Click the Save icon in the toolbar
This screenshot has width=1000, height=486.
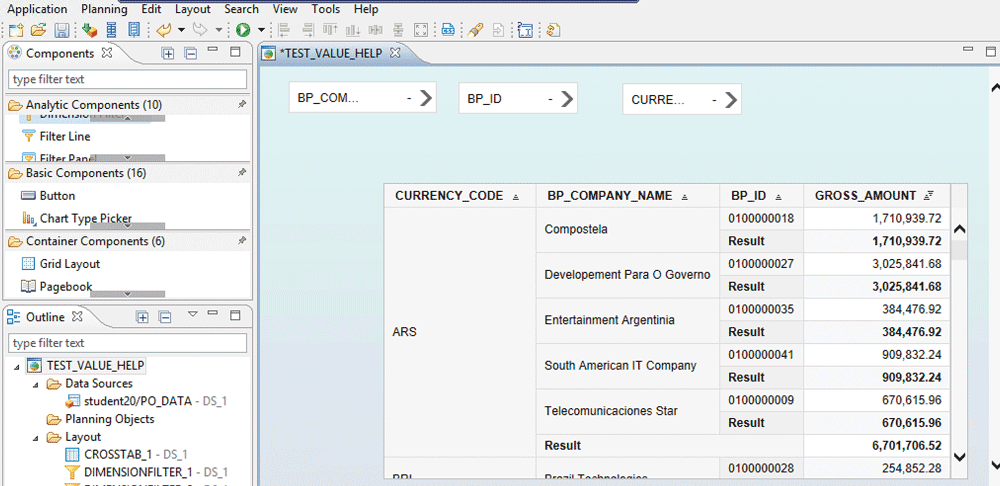click(62, 30)
